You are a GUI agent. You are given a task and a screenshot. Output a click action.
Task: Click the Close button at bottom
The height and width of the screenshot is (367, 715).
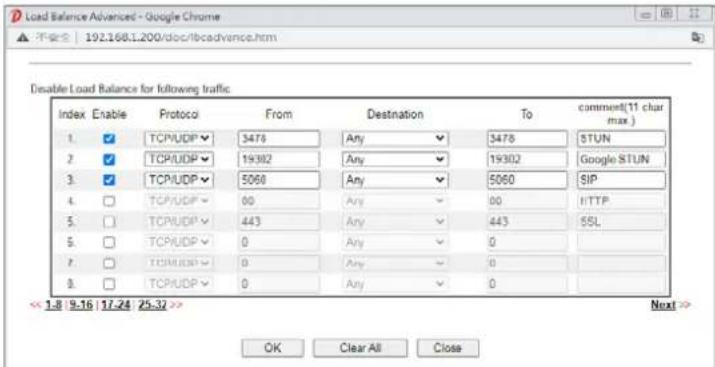pos(448,348)
